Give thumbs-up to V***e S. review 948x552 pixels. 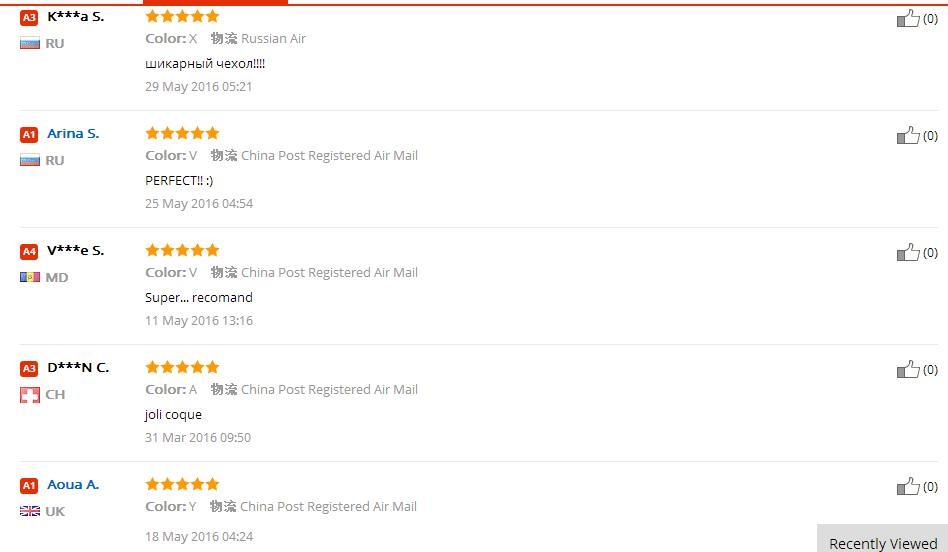907,252
